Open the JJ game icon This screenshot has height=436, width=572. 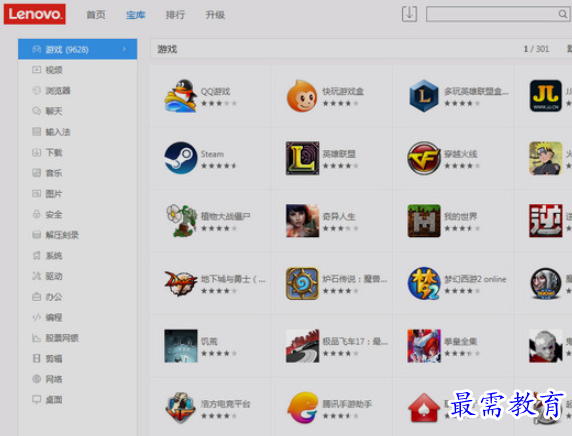(546, 96)
